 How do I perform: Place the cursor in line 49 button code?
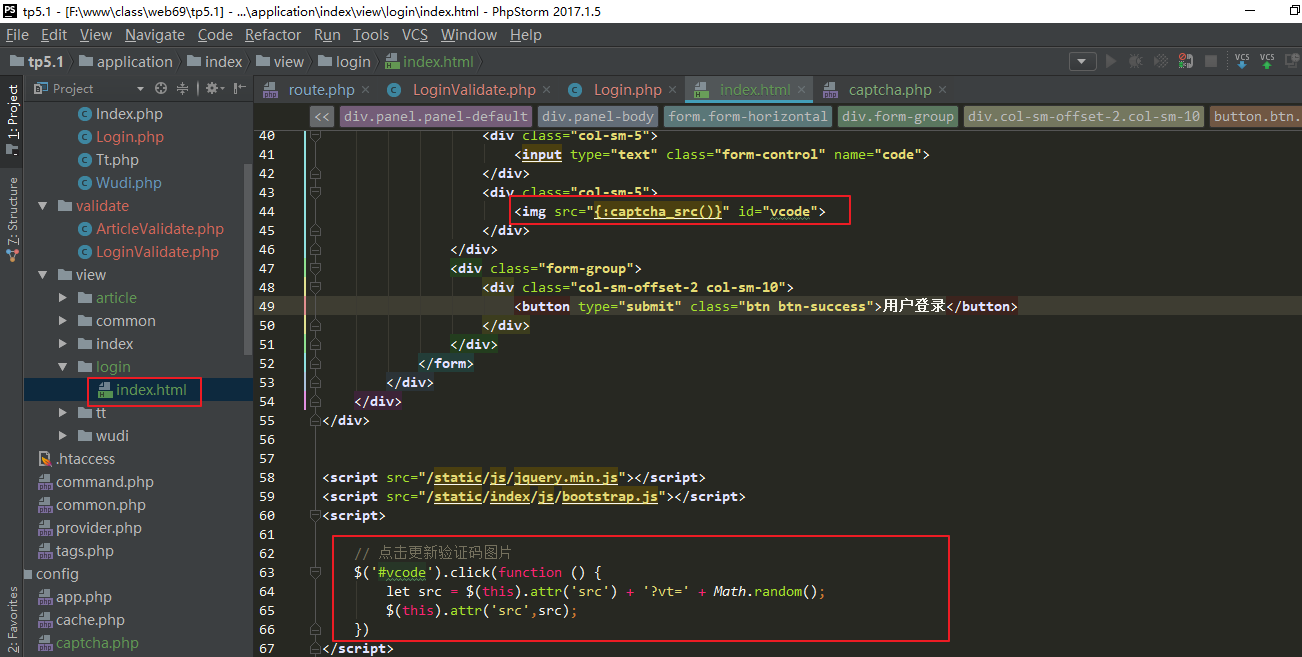765,306
